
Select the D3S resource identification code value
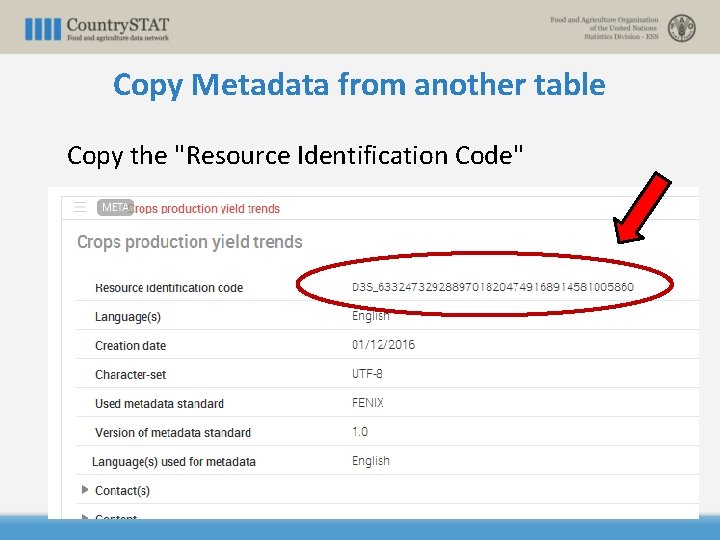point(493,287)
